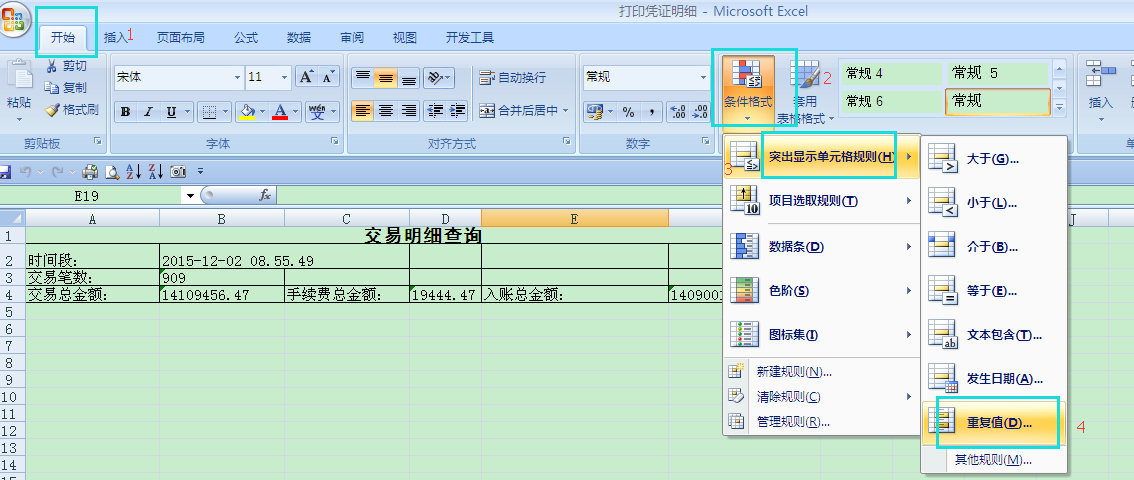The image size is (1134, 480).
Task: Open print preview from quick access toolbar
Action: click(x=112, y=172)
